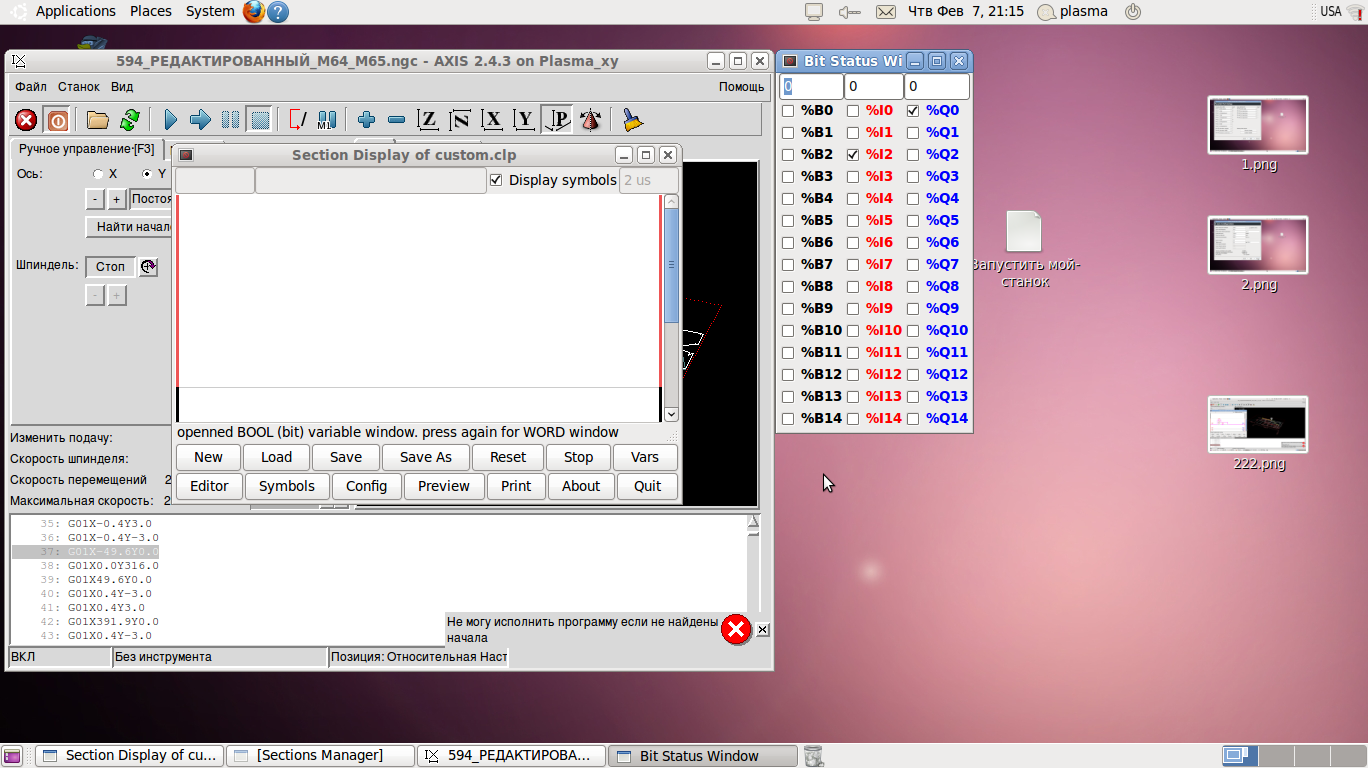Select Y axis radio button
The width and height of the screenshot is (1368, 768).
148,174
